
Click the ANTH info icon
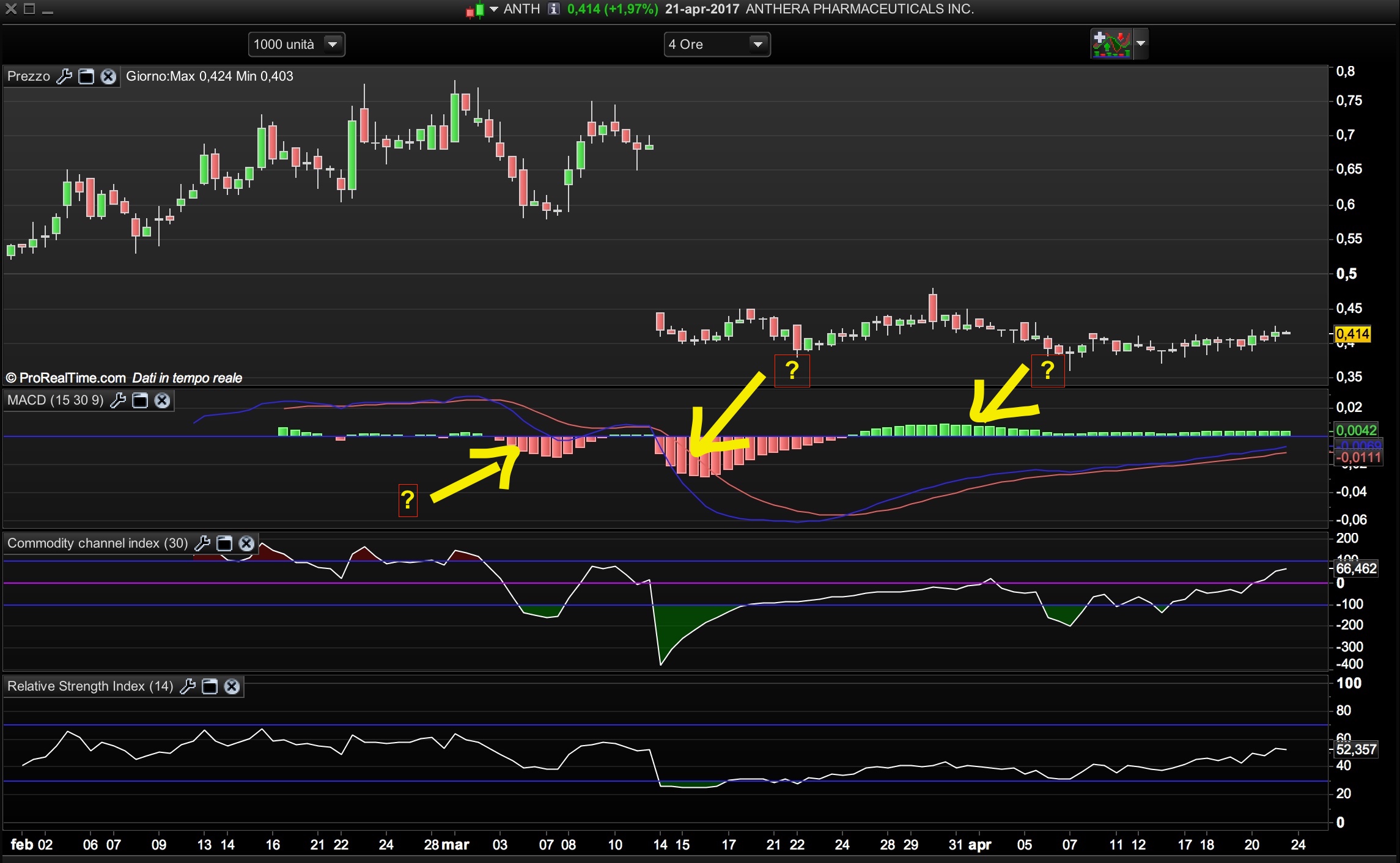pos(553,9)
